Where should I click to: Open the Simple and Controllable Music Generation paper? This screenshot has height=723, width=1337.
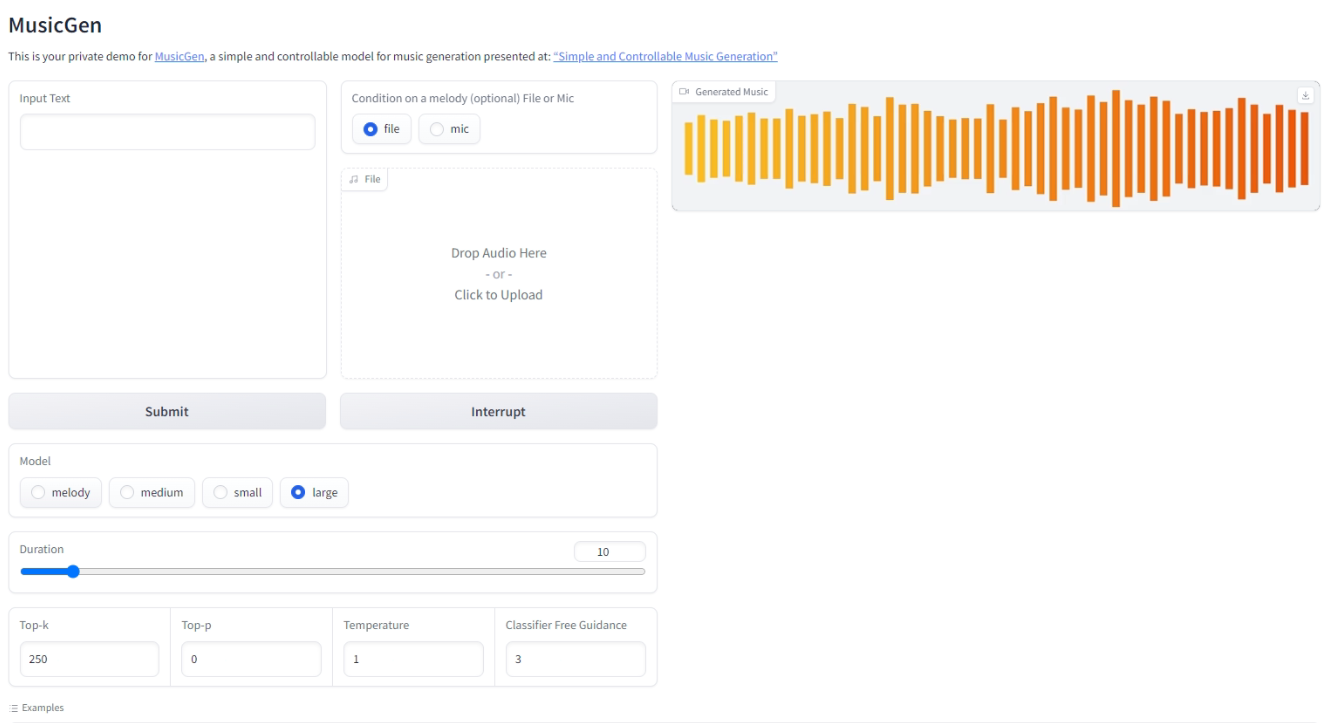[665, 56]
